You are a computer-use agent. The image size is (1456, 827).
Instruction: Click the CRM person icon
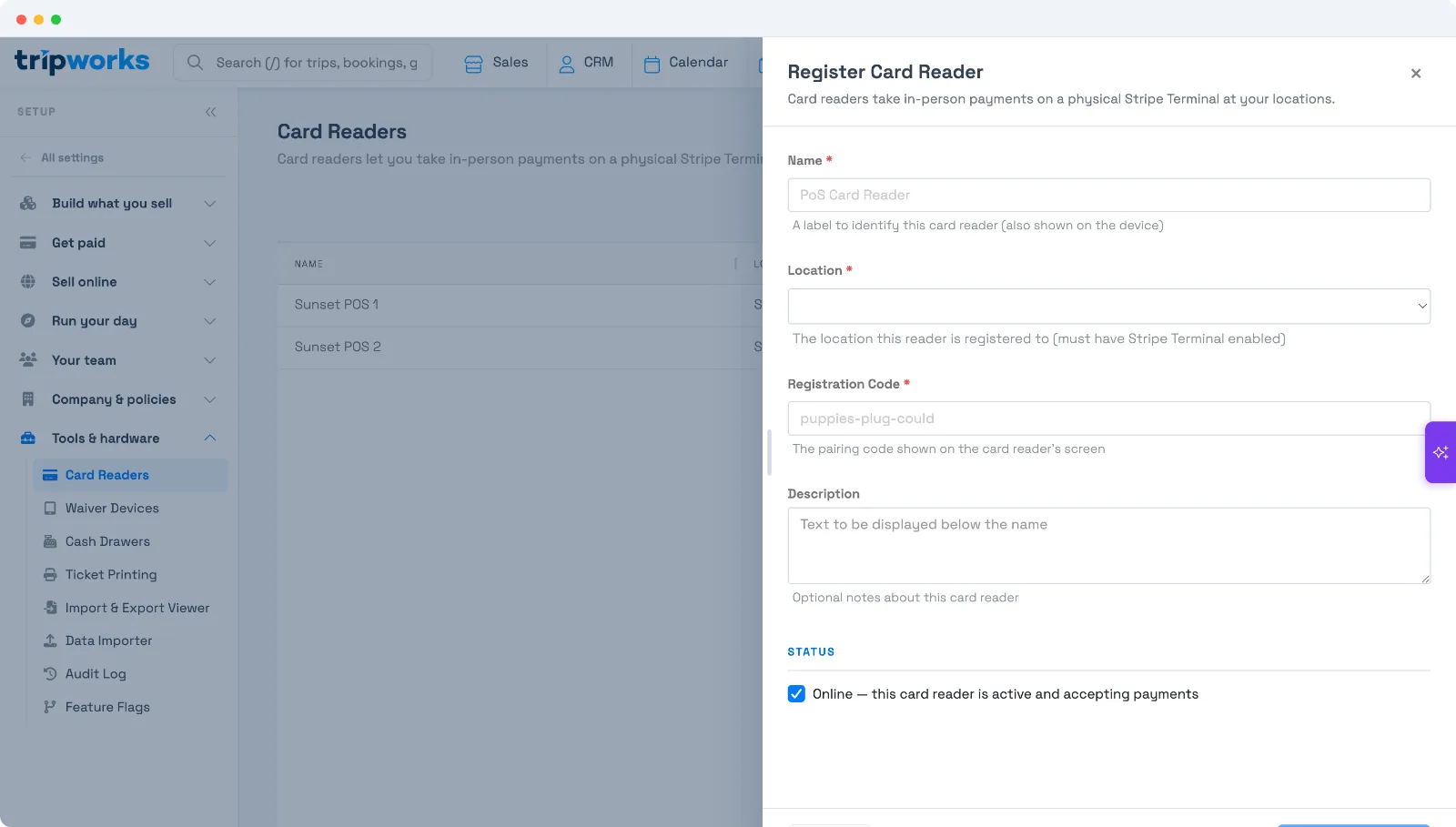566,64
